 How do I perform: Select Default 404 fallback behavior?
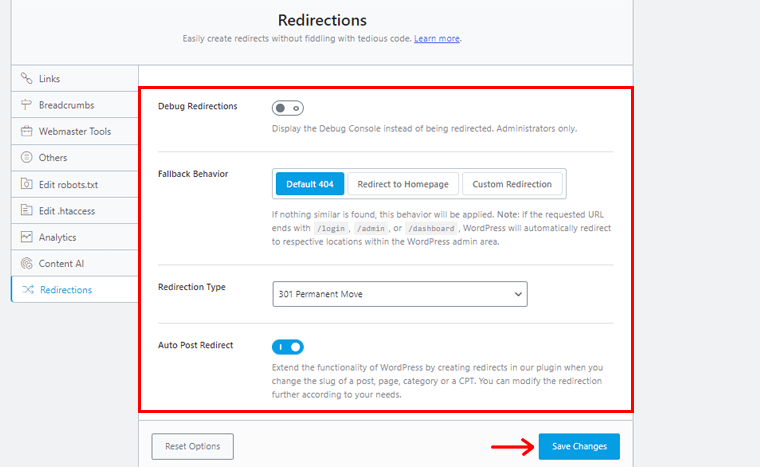(x=310, y=184)
